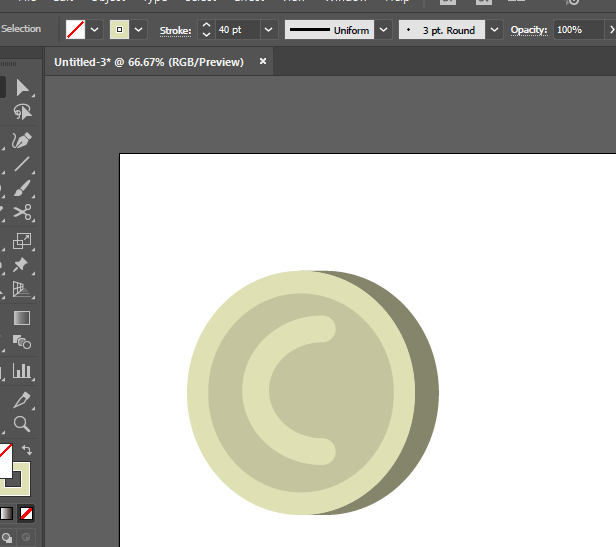
Task: Select the Scissors tool
Action: 22,212
